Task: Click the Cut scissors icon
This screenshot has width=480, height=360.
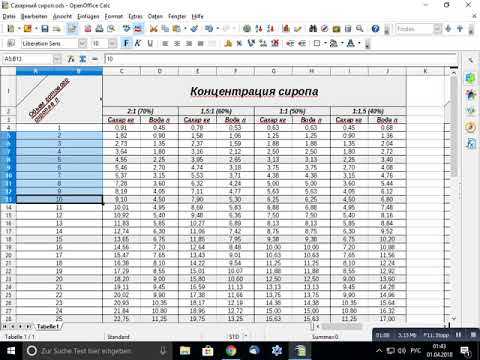Action: pyautogui.click(x=153, y=29)
